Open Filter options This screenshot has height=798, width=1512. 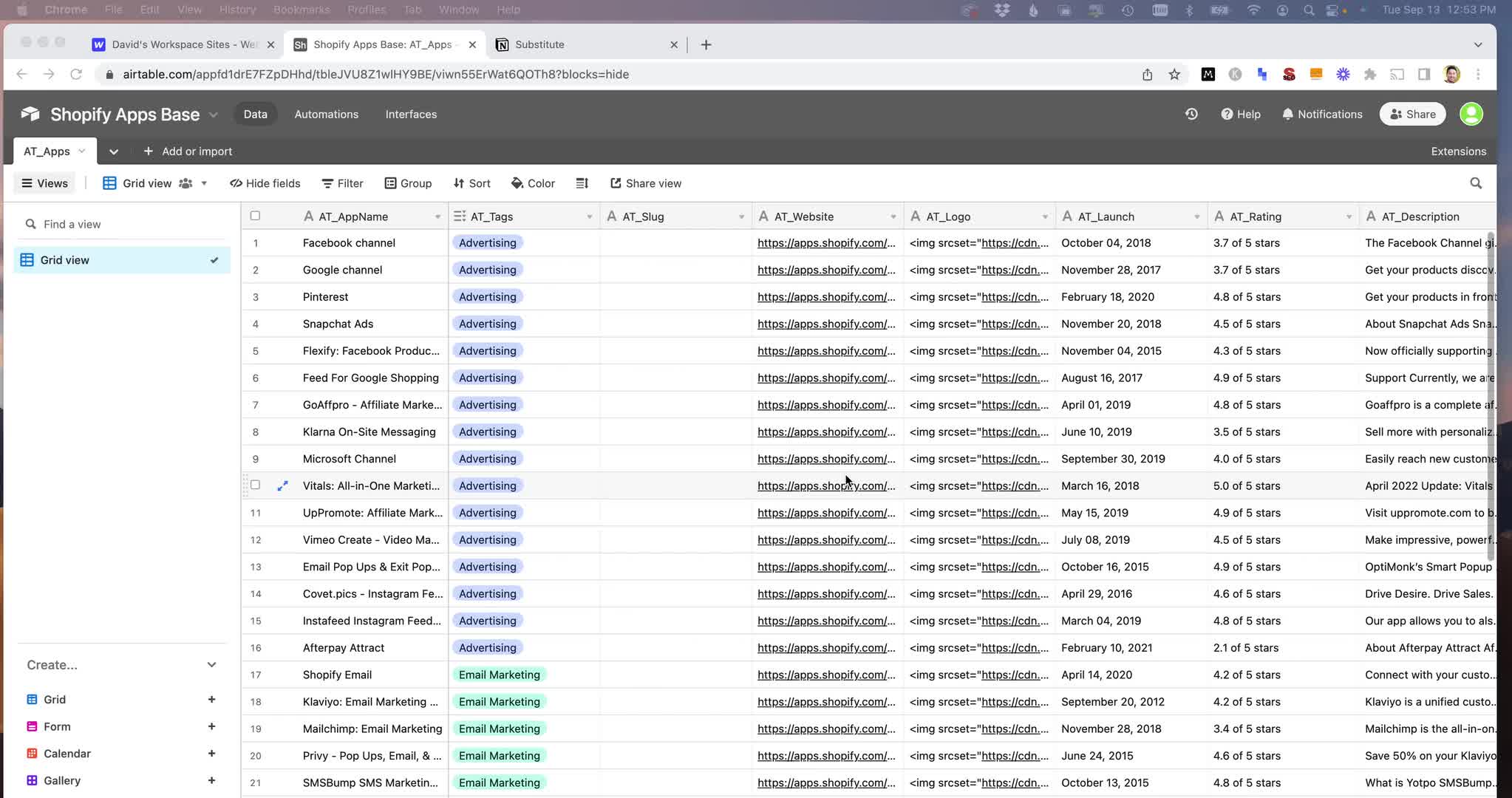(x=342, y=183)
